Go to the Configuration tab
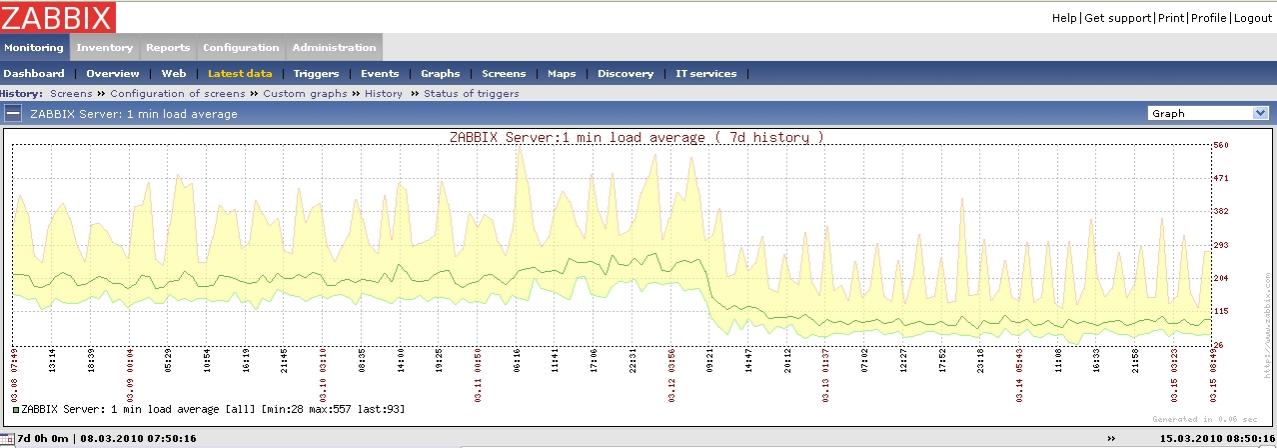 (x=241, y=48)
